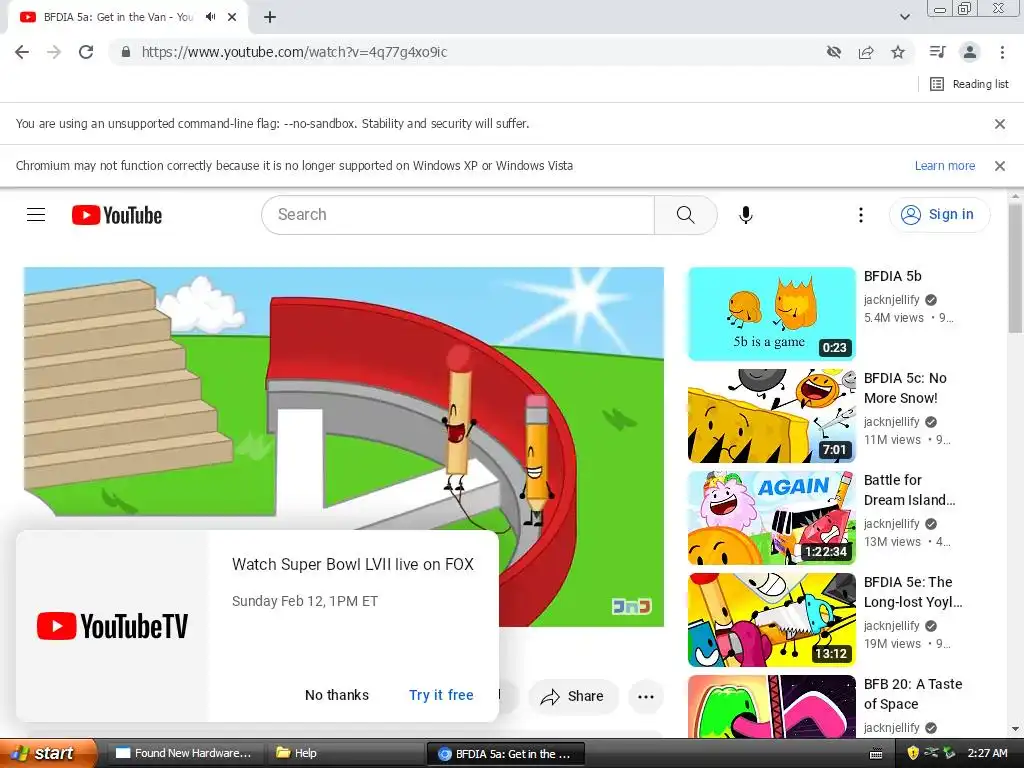1024x768 pixels.
Task: Dismiss the no-sandbox warning bar
Action: (x=999, y=123)
